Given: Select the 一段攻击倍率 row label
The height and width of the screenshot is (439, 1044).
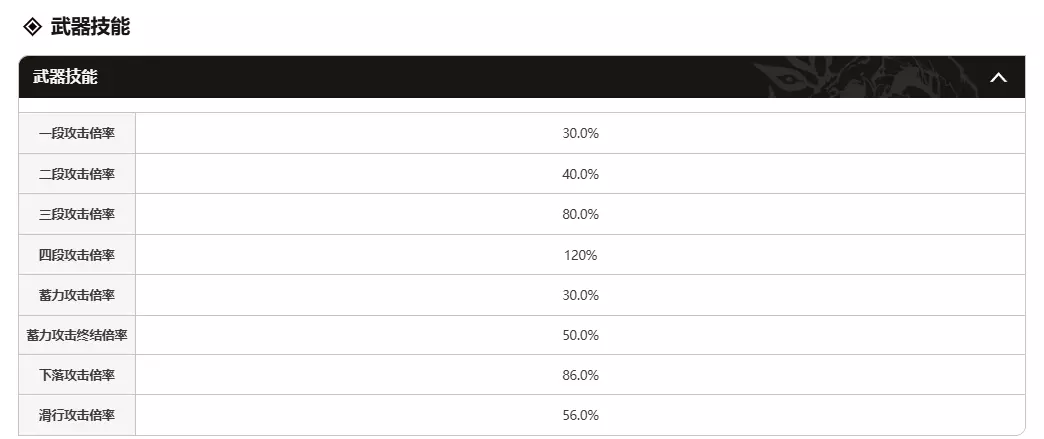Looking at the screenshot, I should point(77,134).
